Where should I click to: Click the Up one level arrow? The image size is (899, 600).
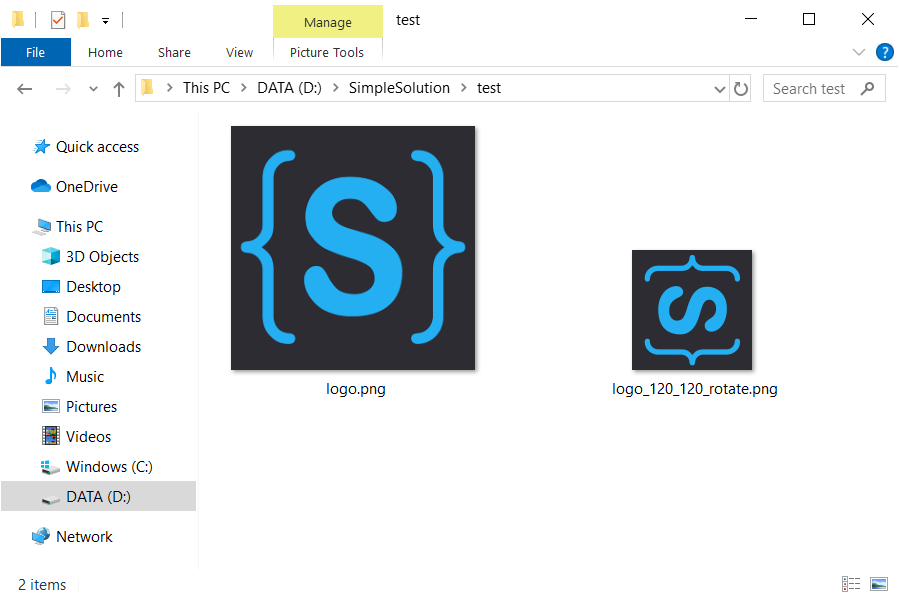pos(118,88)
